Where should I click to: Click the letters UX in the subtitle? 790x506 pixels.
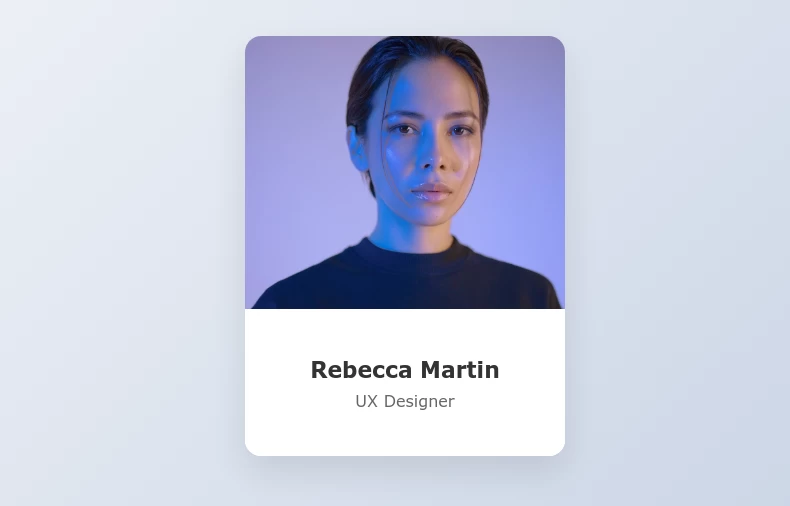point(366,401)
